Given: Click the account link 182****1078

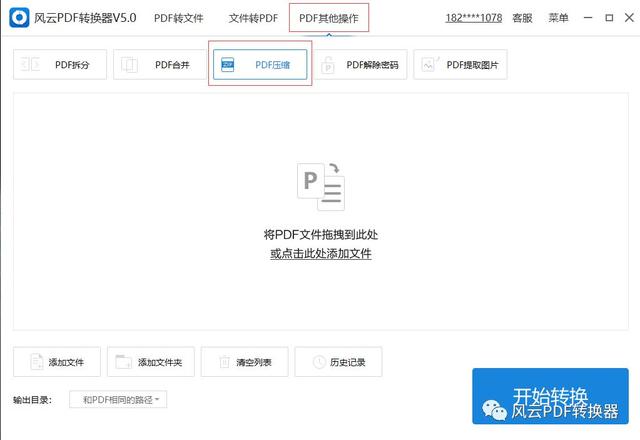Looking at the screenshot, I should click(473, 18).
